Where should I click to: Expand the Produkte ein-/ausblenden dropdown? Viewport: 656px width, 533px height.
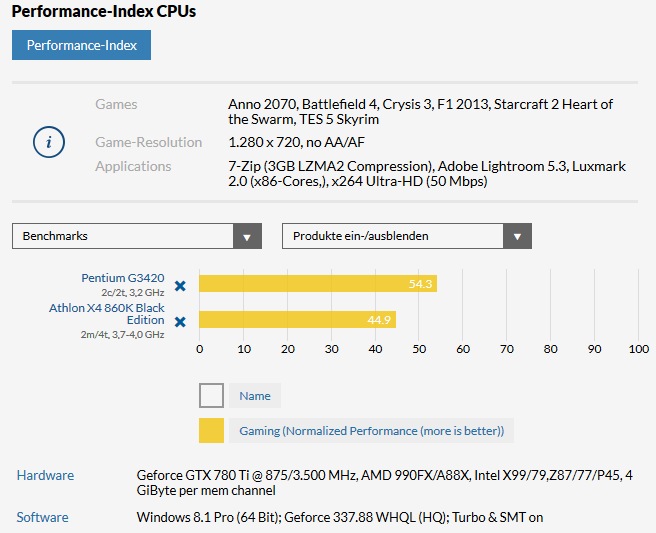(407, 236)
